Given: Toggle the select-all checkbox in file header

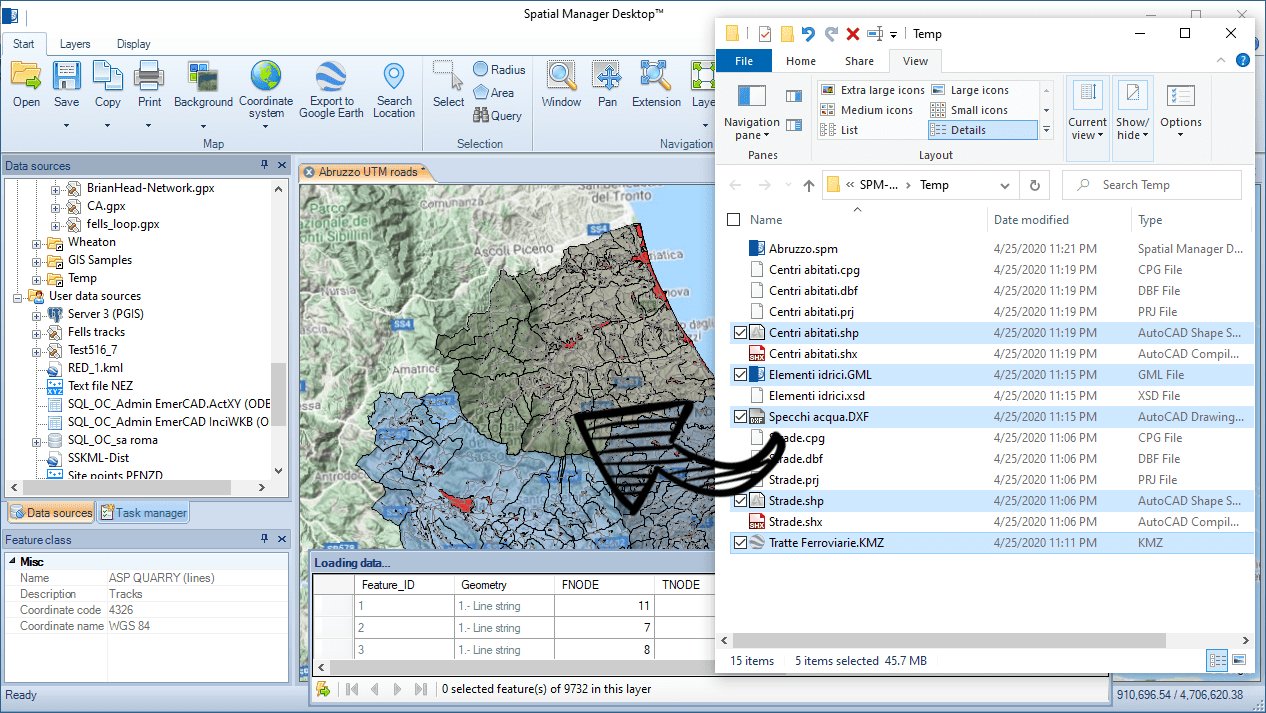Looking at the screenshot, I should [734, 220].
